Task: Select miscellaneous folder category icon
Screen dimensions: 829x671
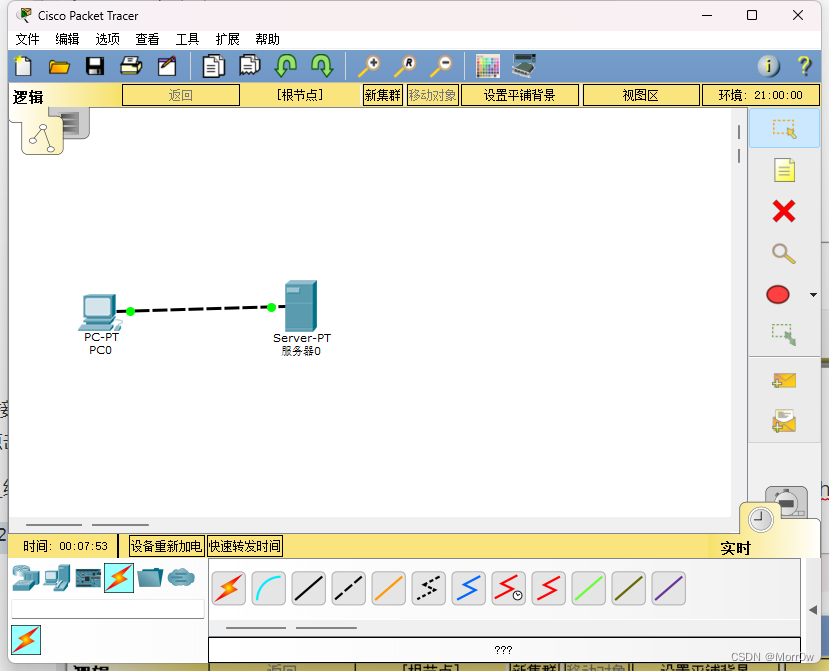Action: (150, 577)
